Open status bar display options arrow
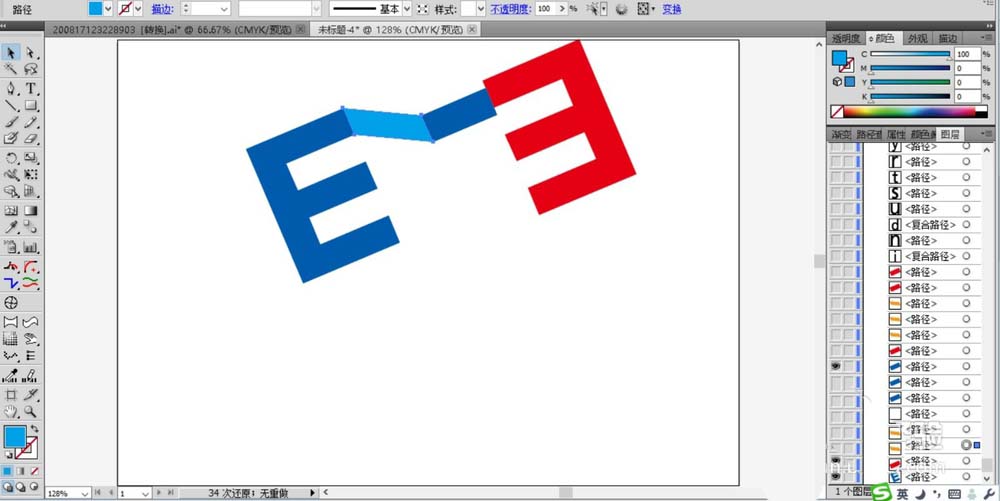 [312, 493]
